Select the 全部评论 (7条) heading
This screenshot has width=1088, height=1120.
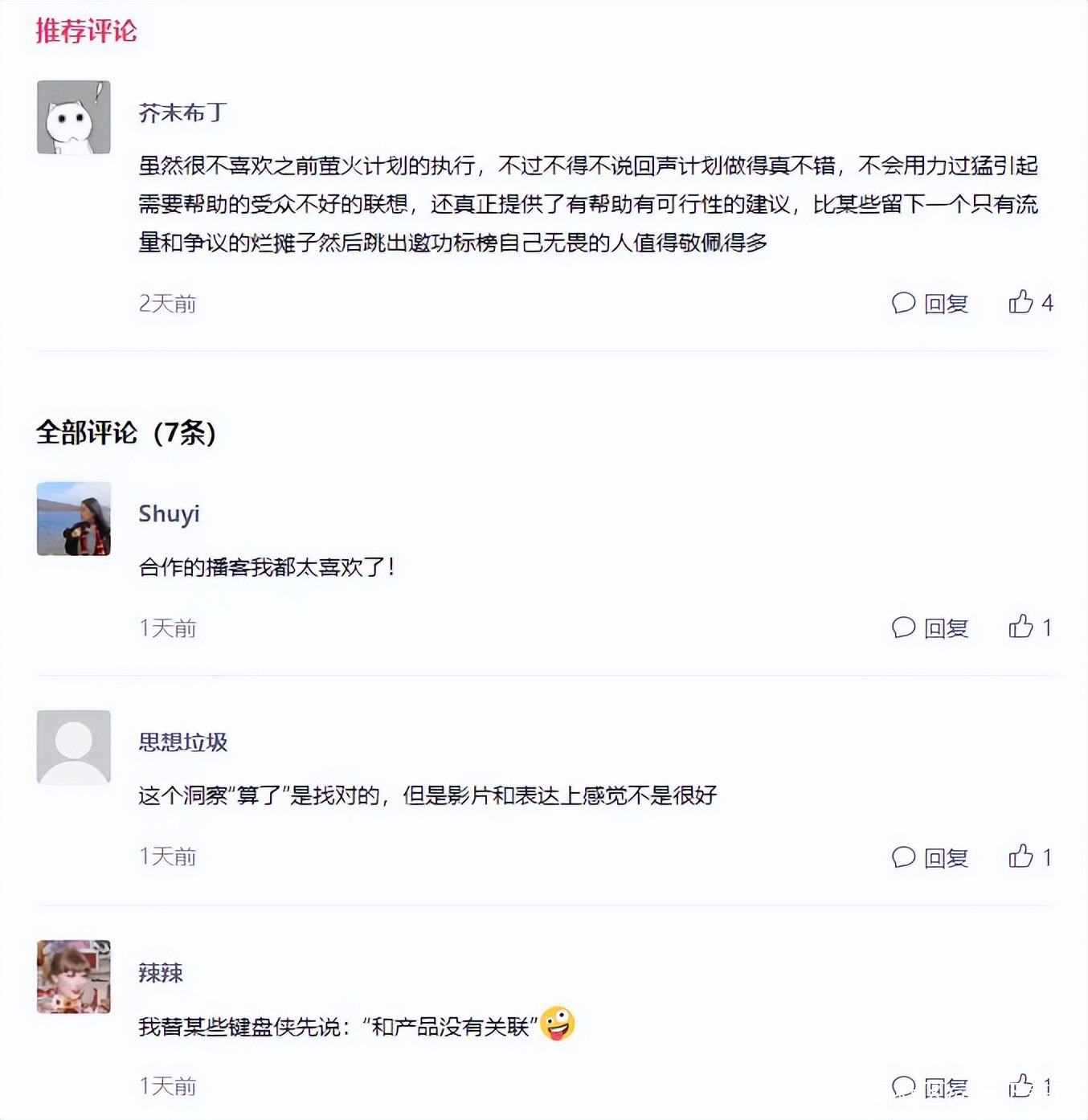coord(126,432)
